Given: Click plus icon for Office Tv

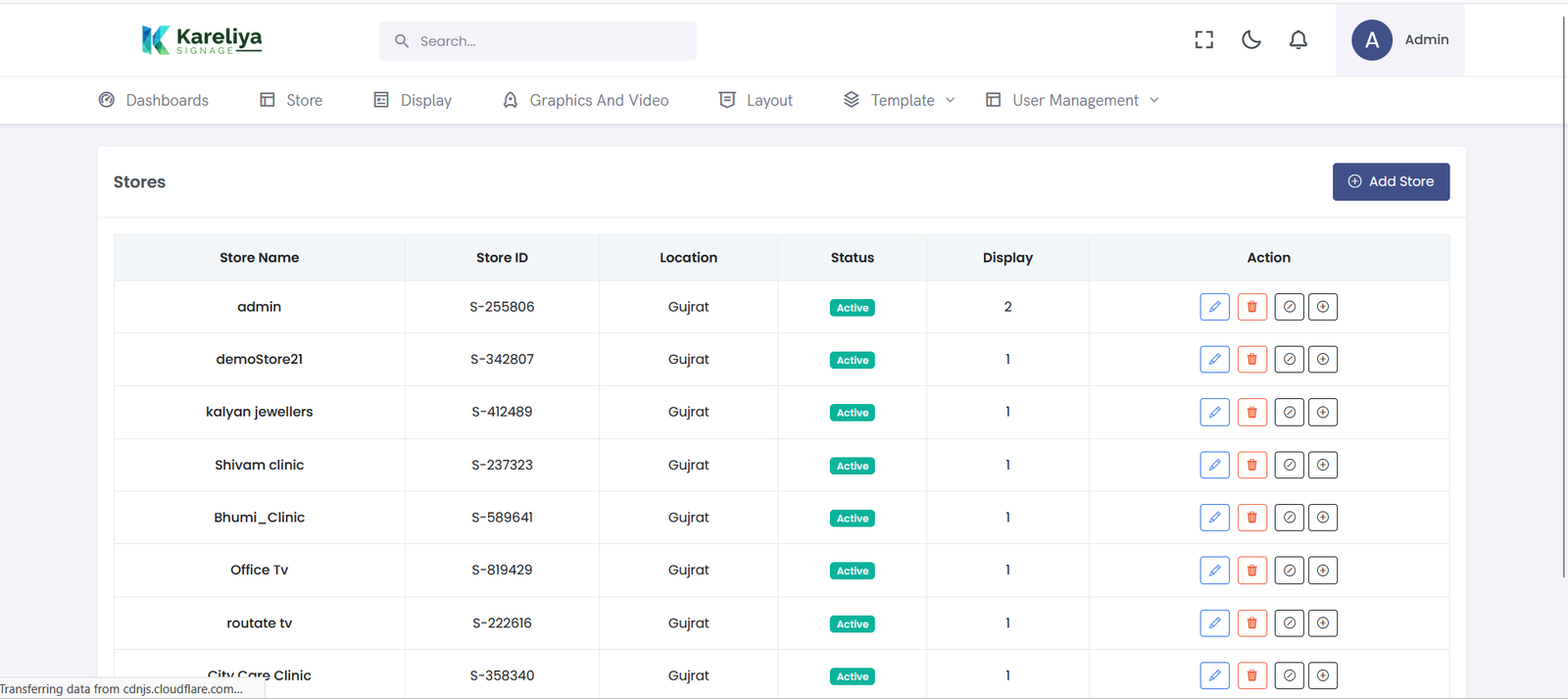Looking at the screenshot, I should (x=1323, y=571).
